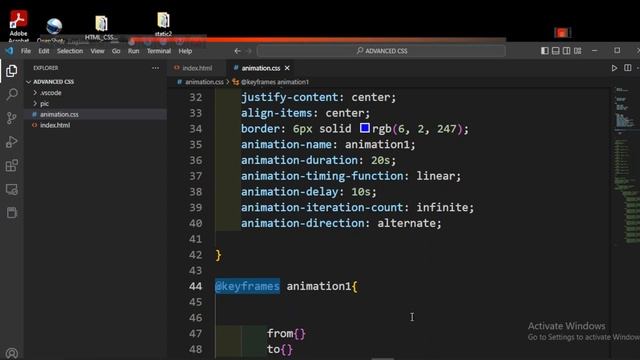Switch to the index.html tab
This screenshot has height=360, width=640.
(197, 68)
